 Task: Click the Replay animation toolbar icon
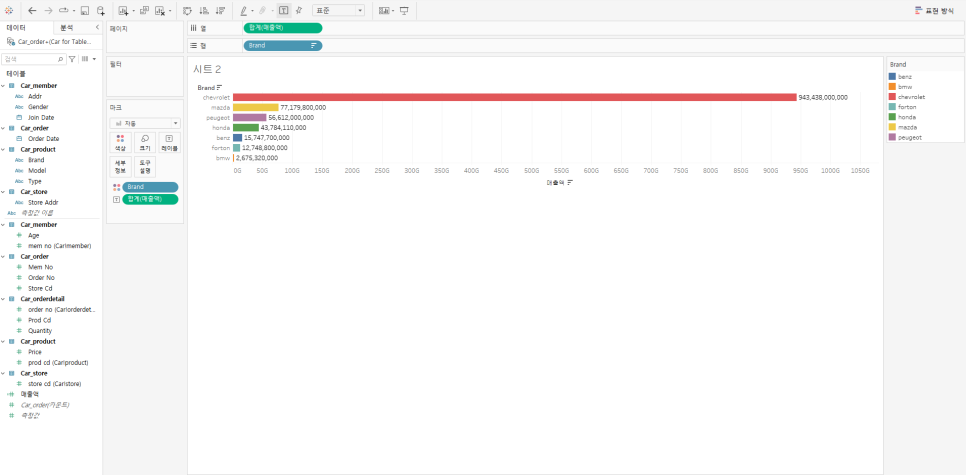tap(63, 10)
